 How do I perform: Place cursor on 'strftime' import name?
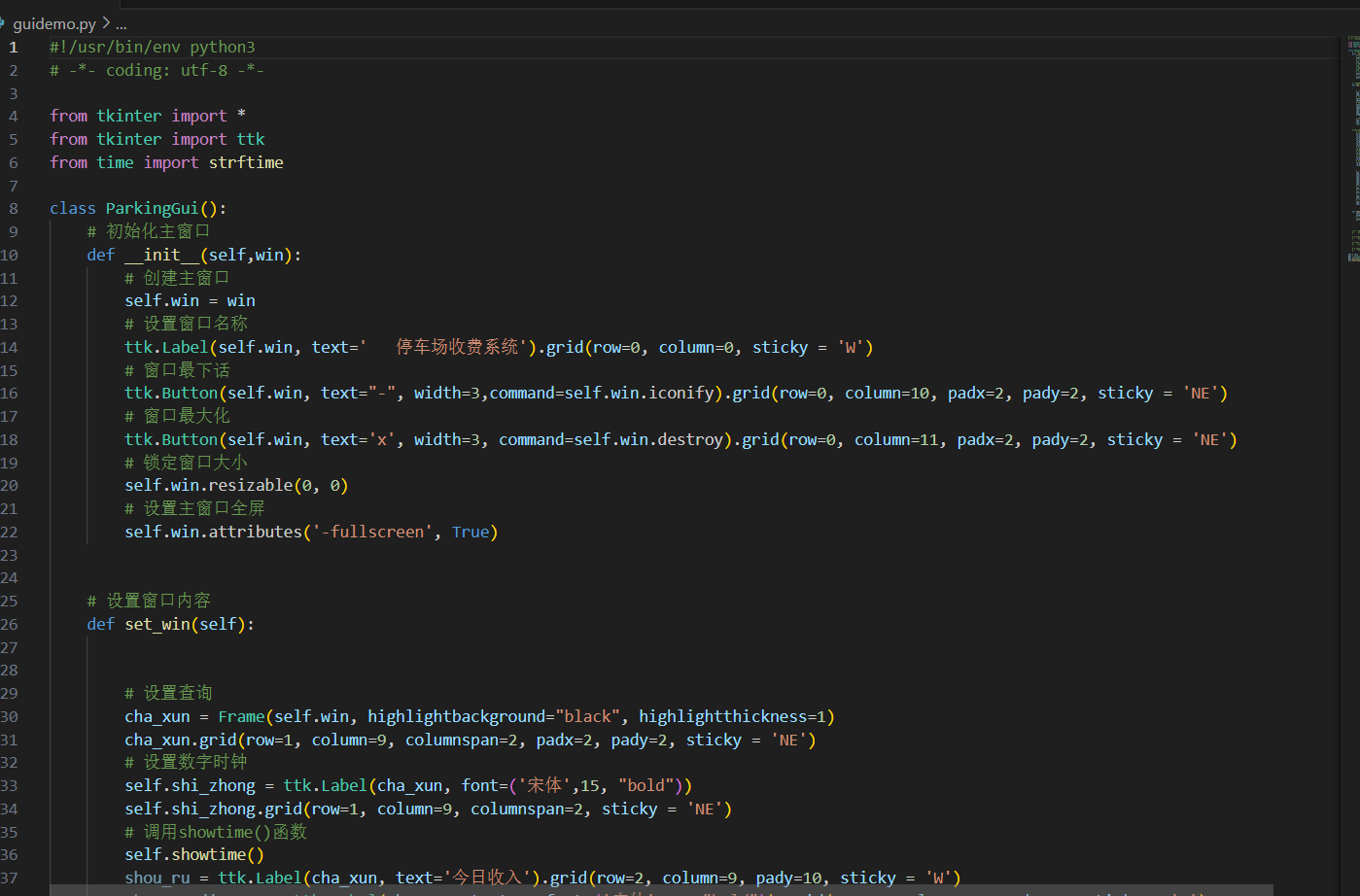click(246, 162)
